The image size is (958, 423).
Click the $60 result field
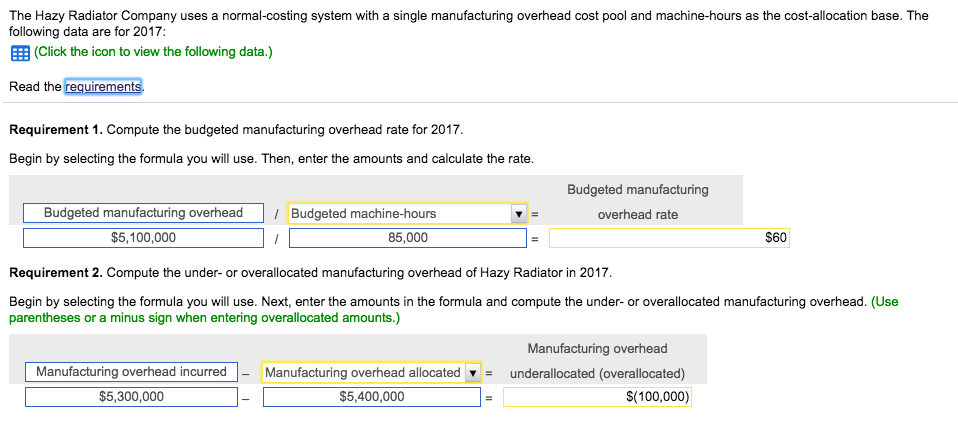pyautogui.click(x=670, y=238)
